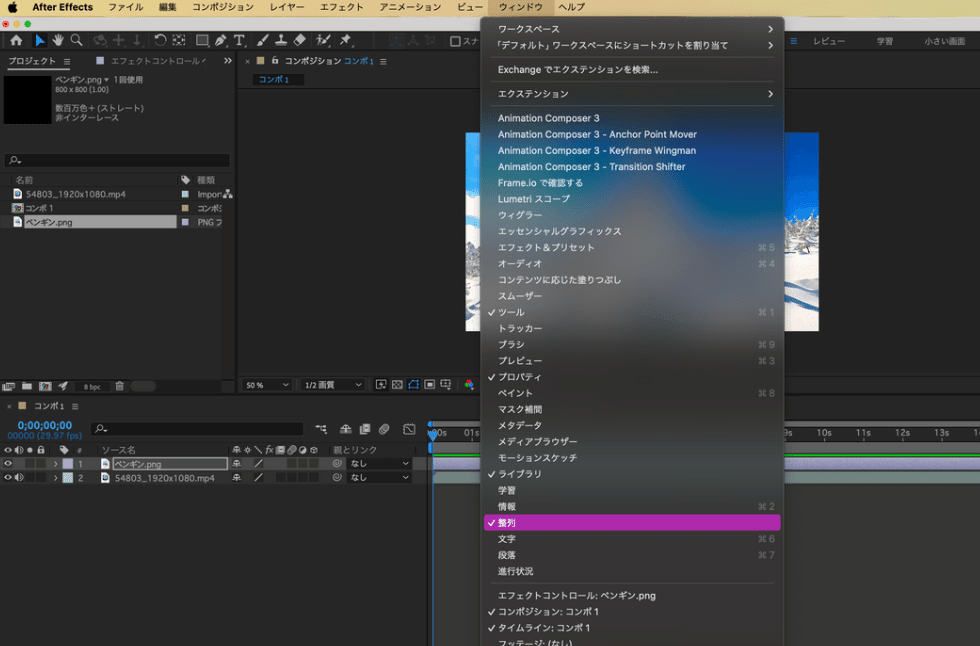
Task: Open the 1/2画質 resolution dropdown
Action: click(x=332, y=385)
